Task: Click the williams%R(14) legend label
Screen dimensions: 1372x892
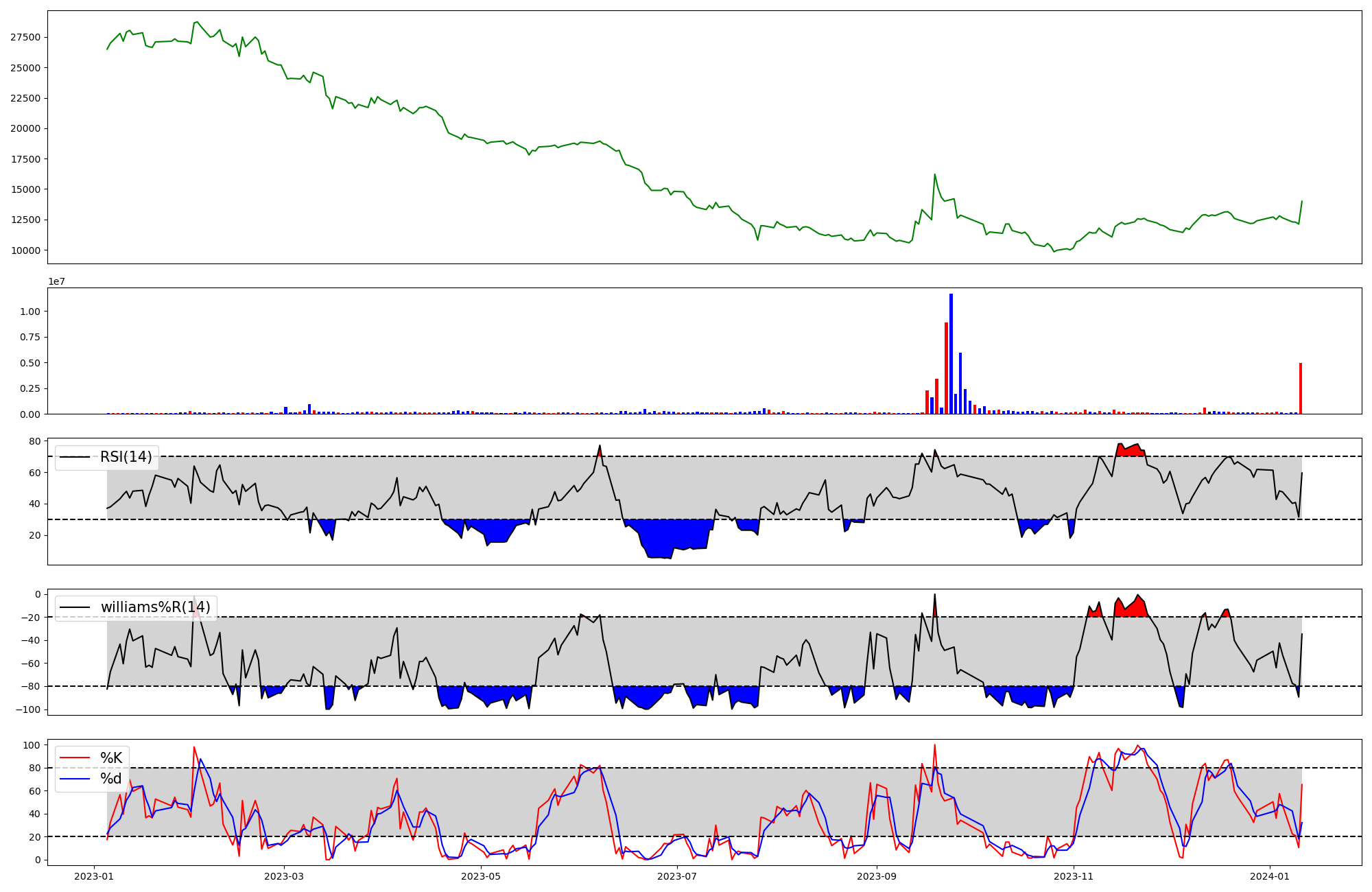Action: tap(155, 607)
